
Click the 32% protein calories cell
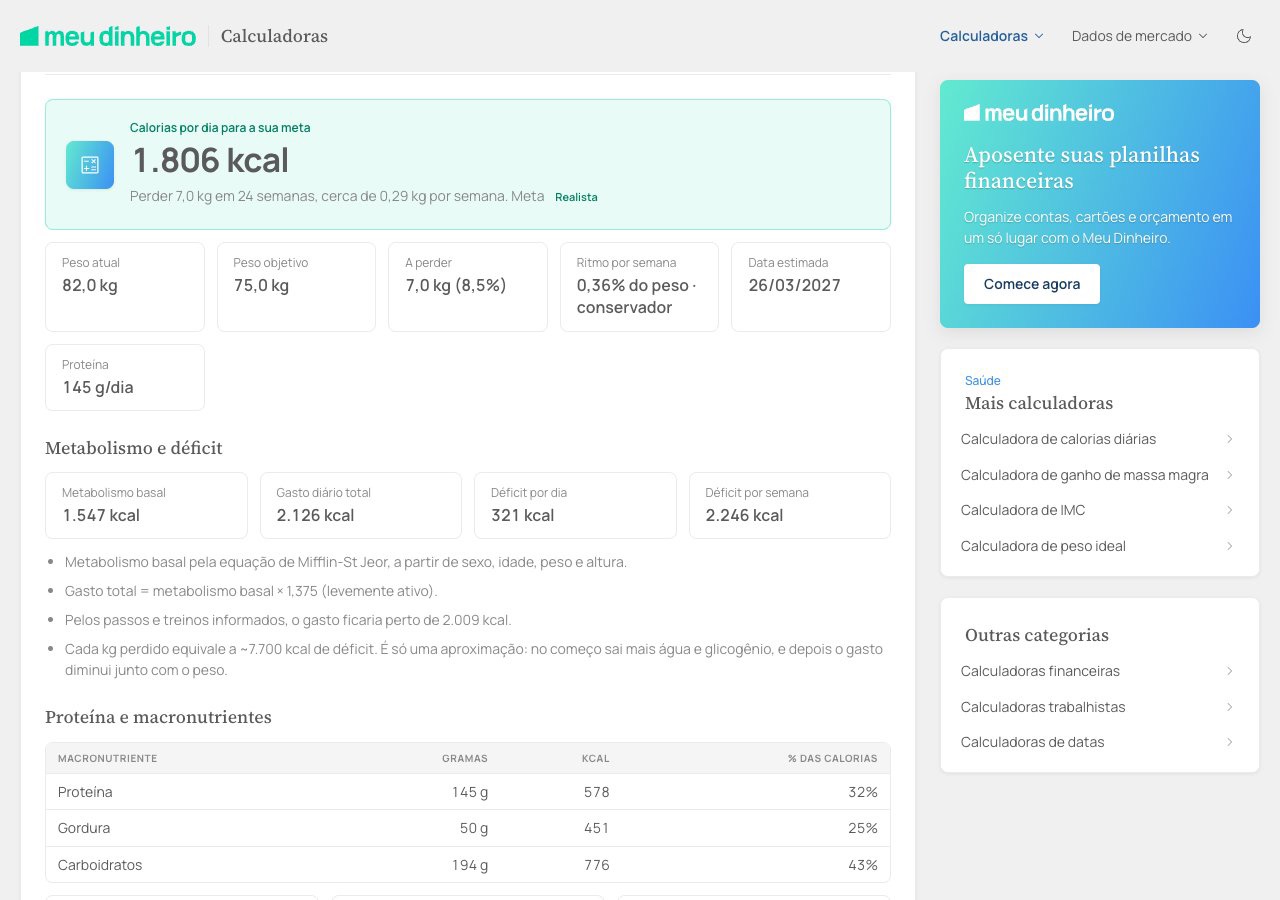click(863, 792)
